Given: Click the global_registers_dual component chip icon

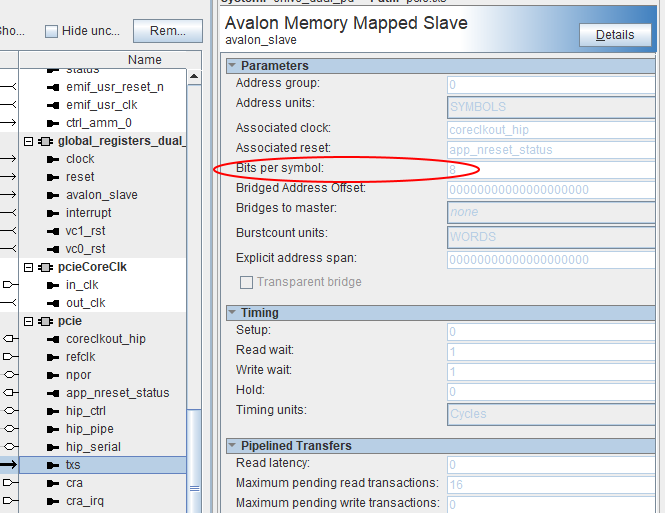Looking at the screenshot, I should (x=45, y=141).
